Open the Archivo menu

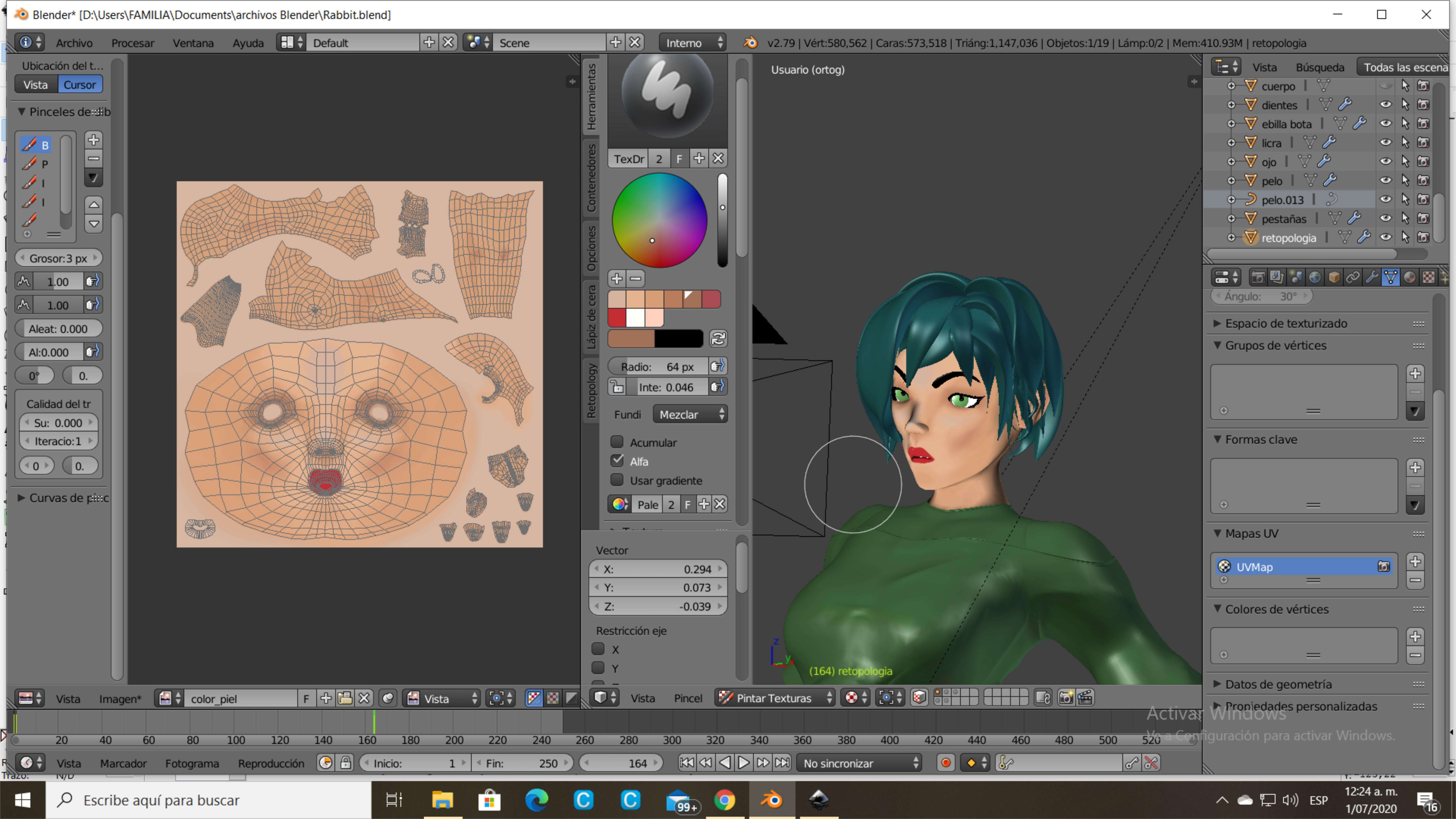(x=74, y=43)
